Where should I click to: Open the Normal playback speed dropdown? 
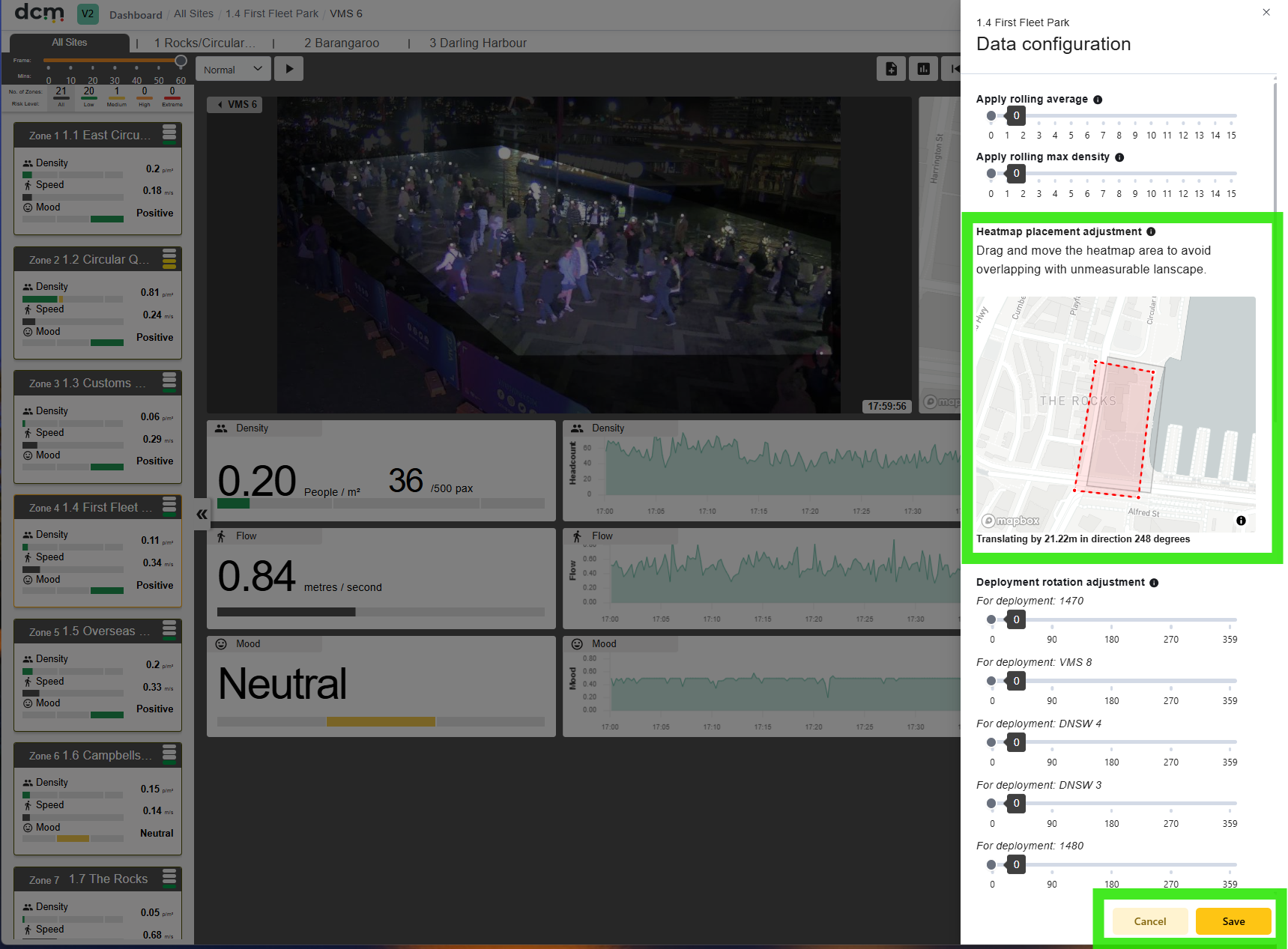coord(233,69)
